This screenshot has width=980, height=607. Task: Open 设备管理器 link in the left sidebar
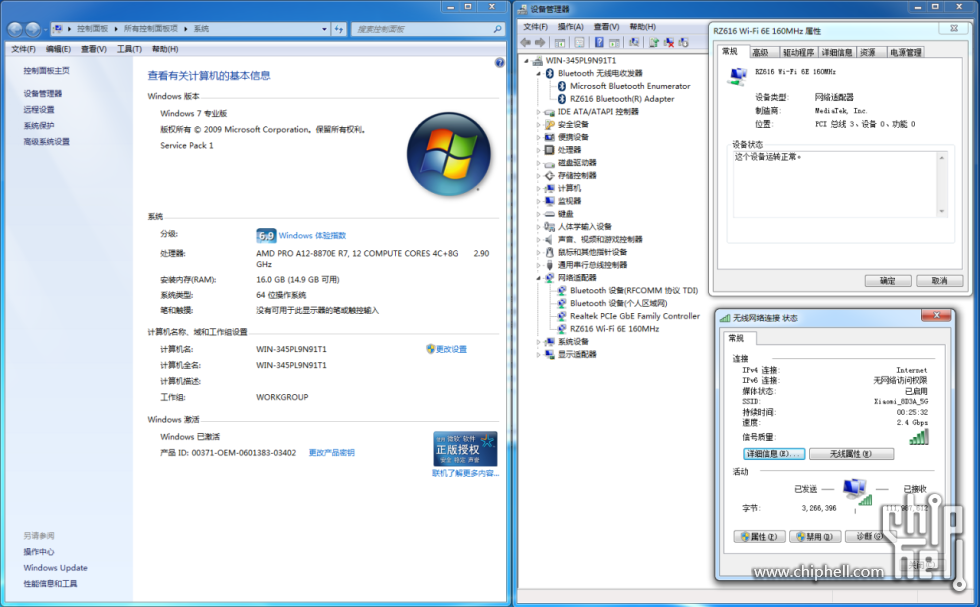pyautogui.click(x=42, y=94)
